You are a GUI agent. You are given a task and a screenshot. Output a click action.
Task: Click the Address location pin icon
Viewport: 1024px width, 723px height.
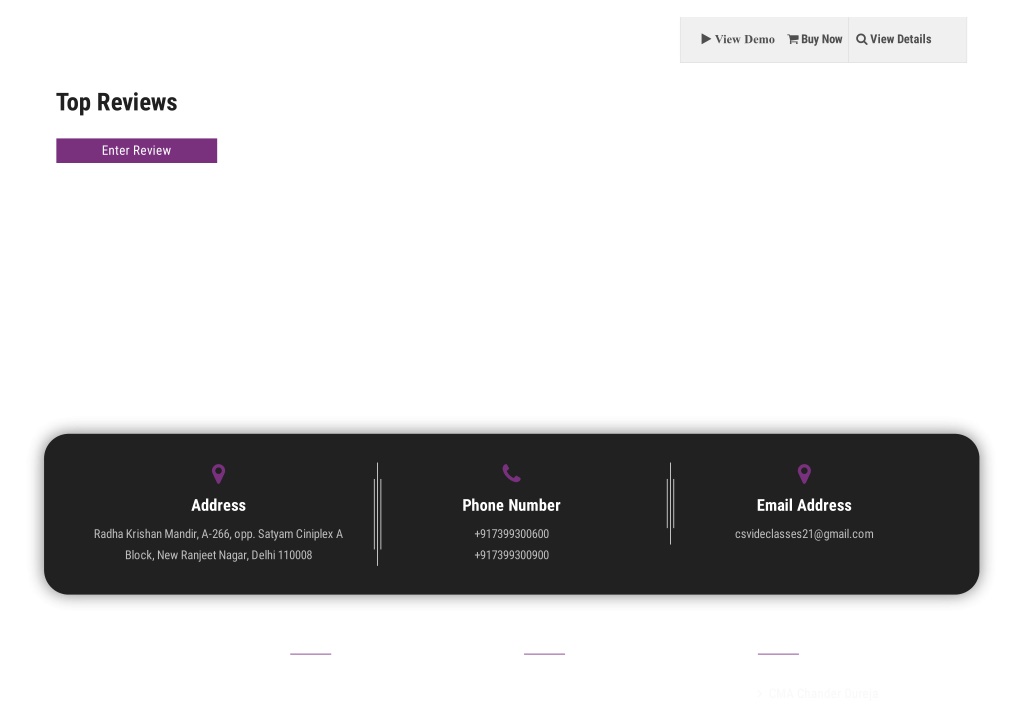(x=219, y=474)
